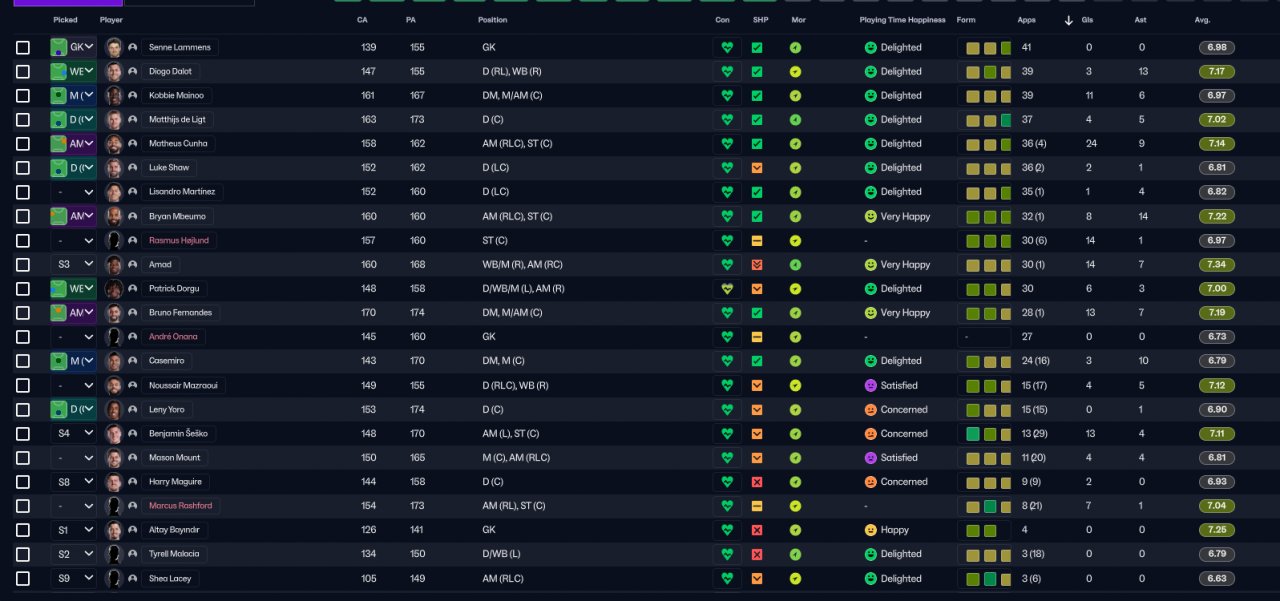
Task: Click the Delighted smiley icon for Matthijs de Ligt
Action: point(871,120)
